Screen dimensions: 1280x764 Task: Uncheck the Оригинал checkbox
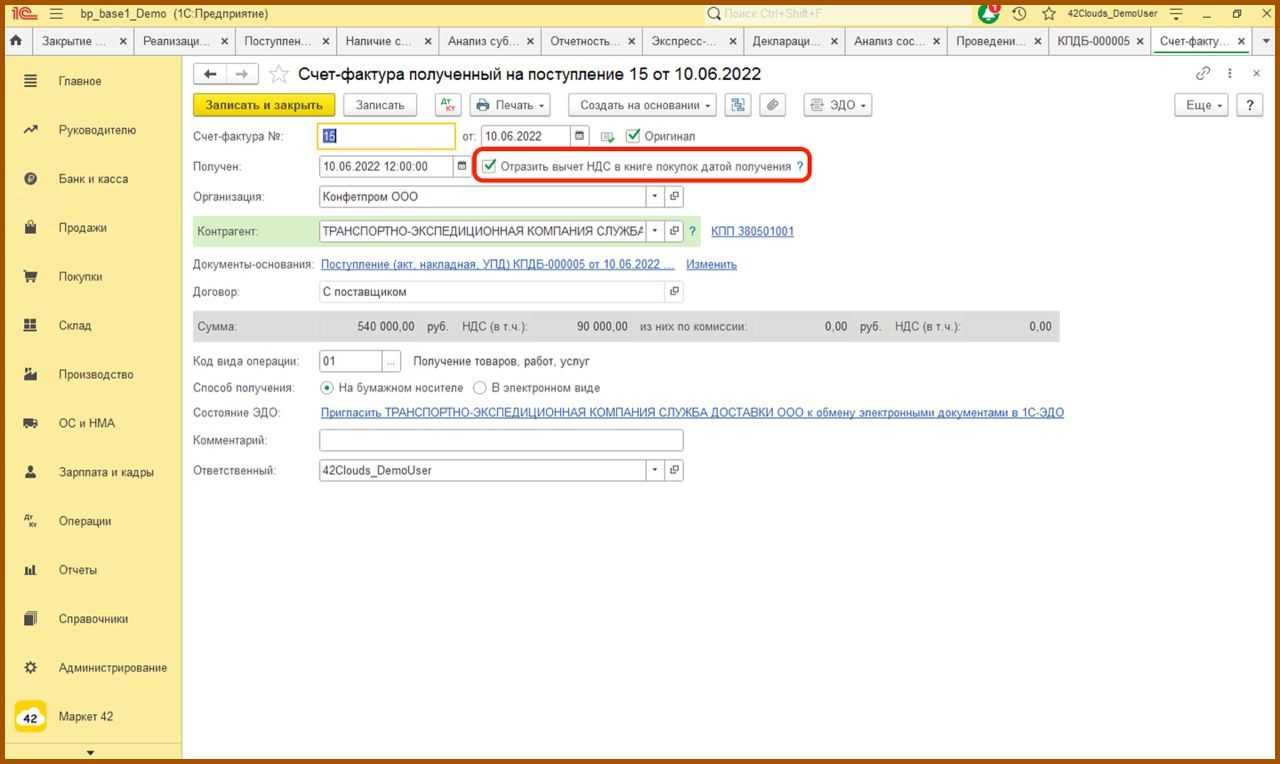633,136
